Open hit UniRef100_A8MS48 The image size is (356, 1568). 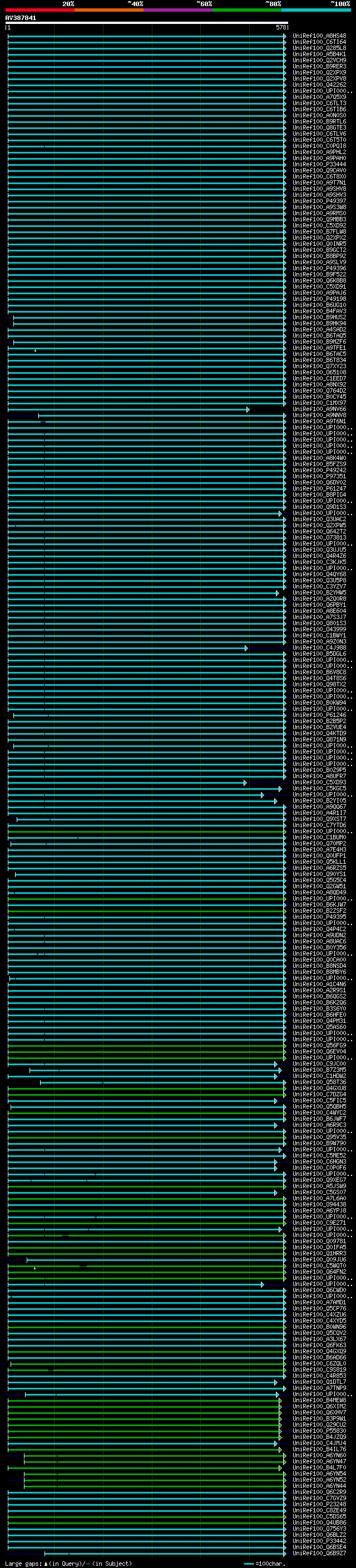(319, 36)
